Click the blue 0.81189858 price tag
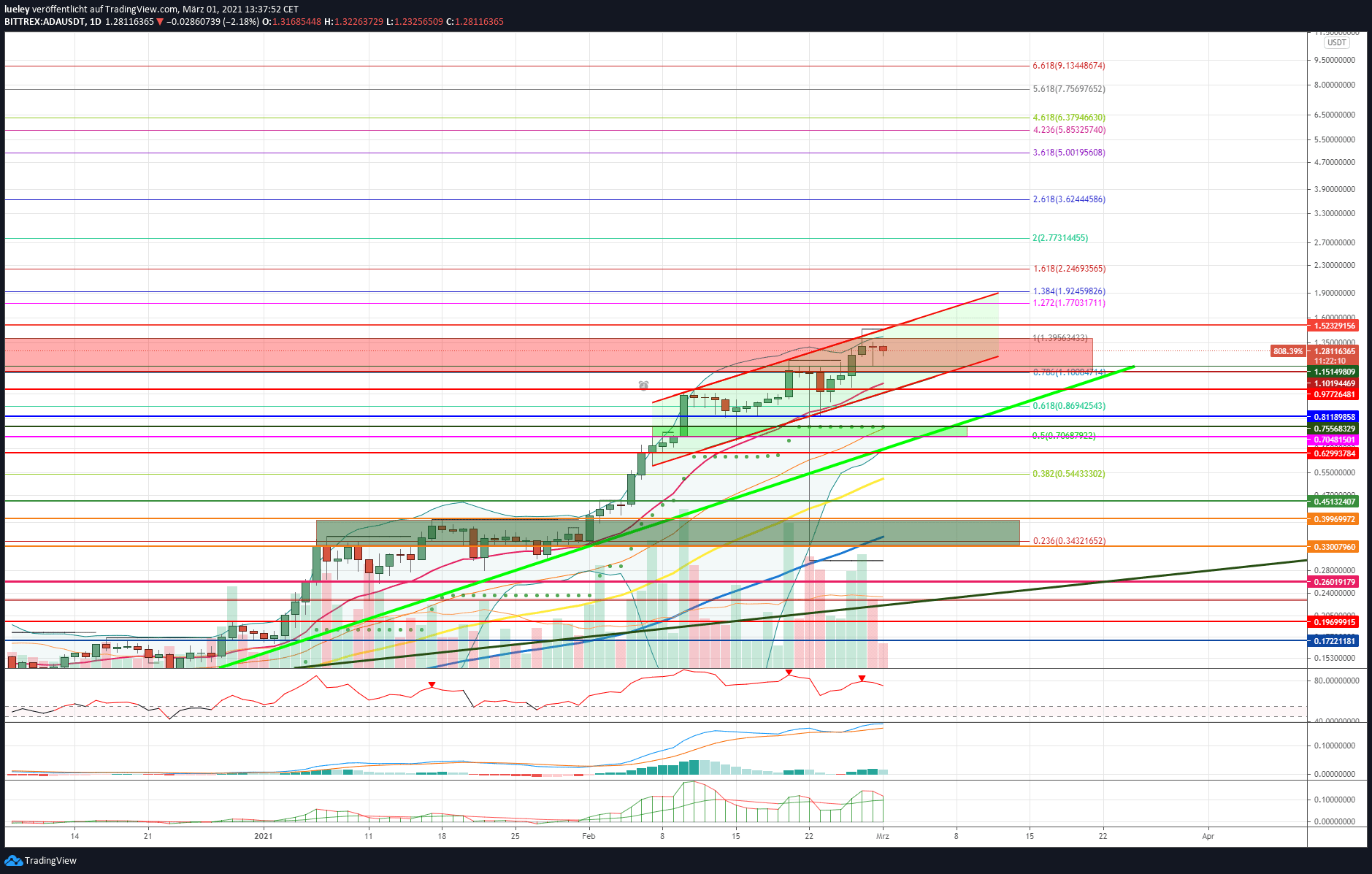This screenshot has width=1372, height=874. click(x=1335, y=417)
